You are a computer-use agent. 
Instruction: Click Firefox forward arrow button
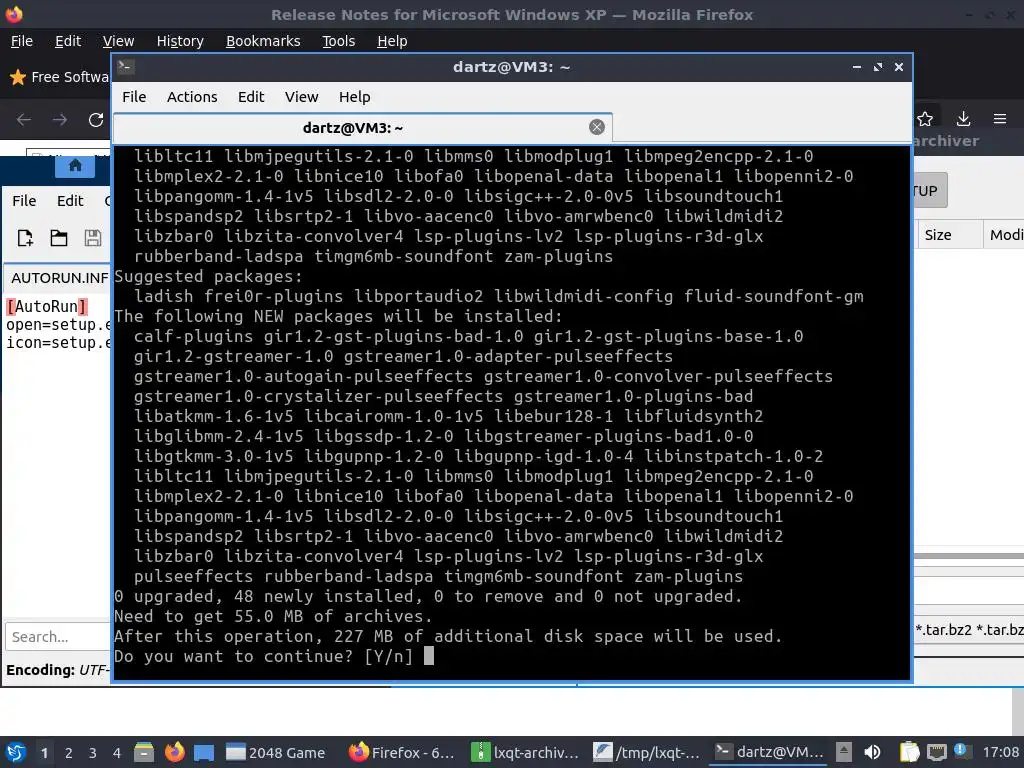click(x=59, y=120)
